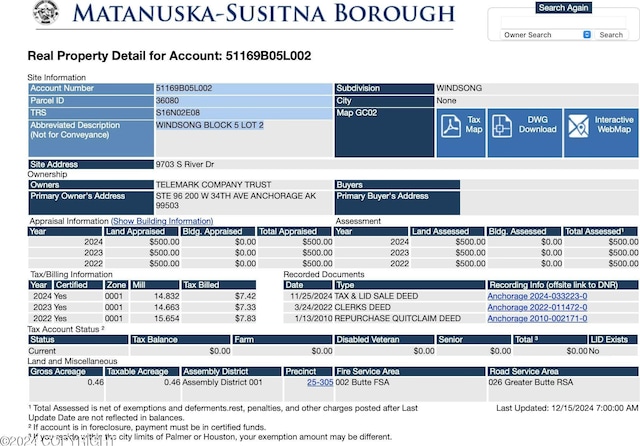Open precinct 25-305 link
640x446 pixels.
pyautogui.click(x=320, y=382)
